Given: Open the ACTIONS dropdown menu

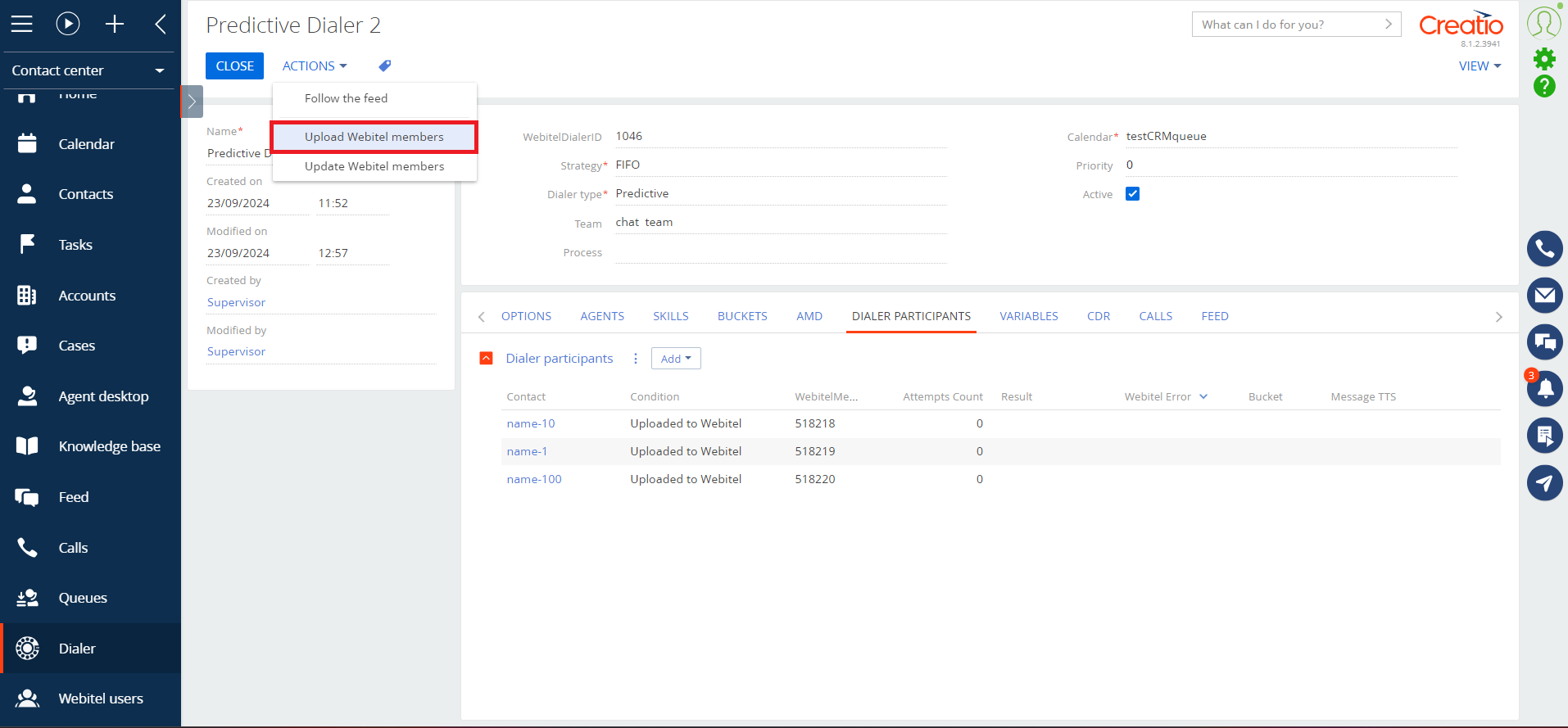Looking at the screenshot, I should pos(315,66).
